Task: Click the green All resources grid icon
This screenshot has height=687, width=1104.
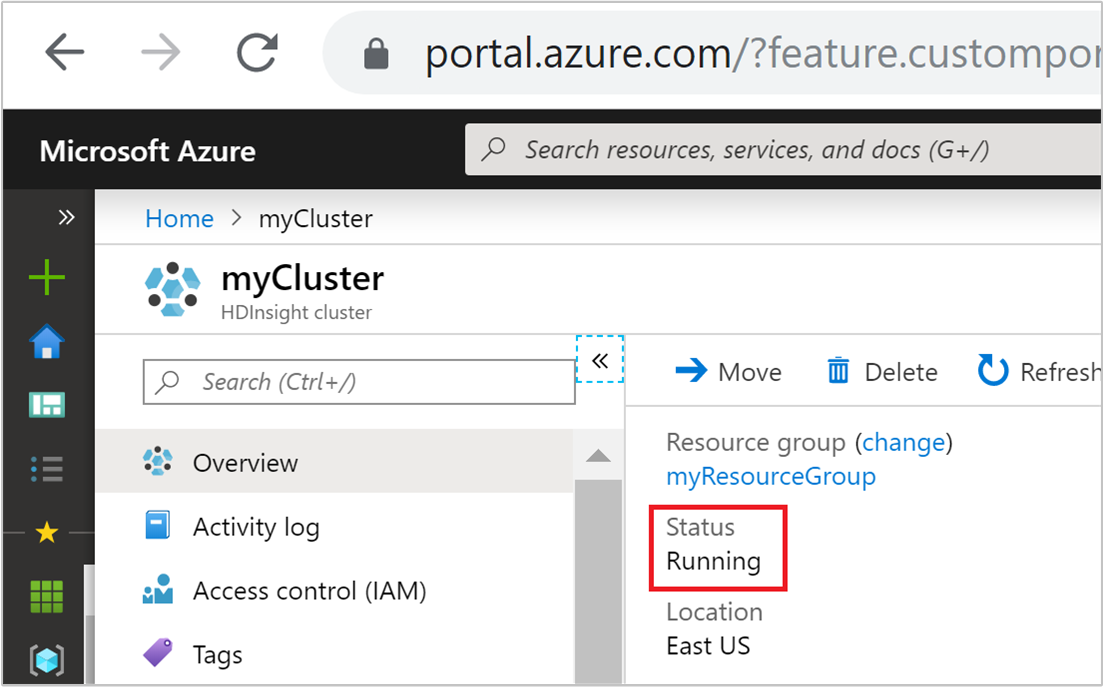Action: pos(47,596)
